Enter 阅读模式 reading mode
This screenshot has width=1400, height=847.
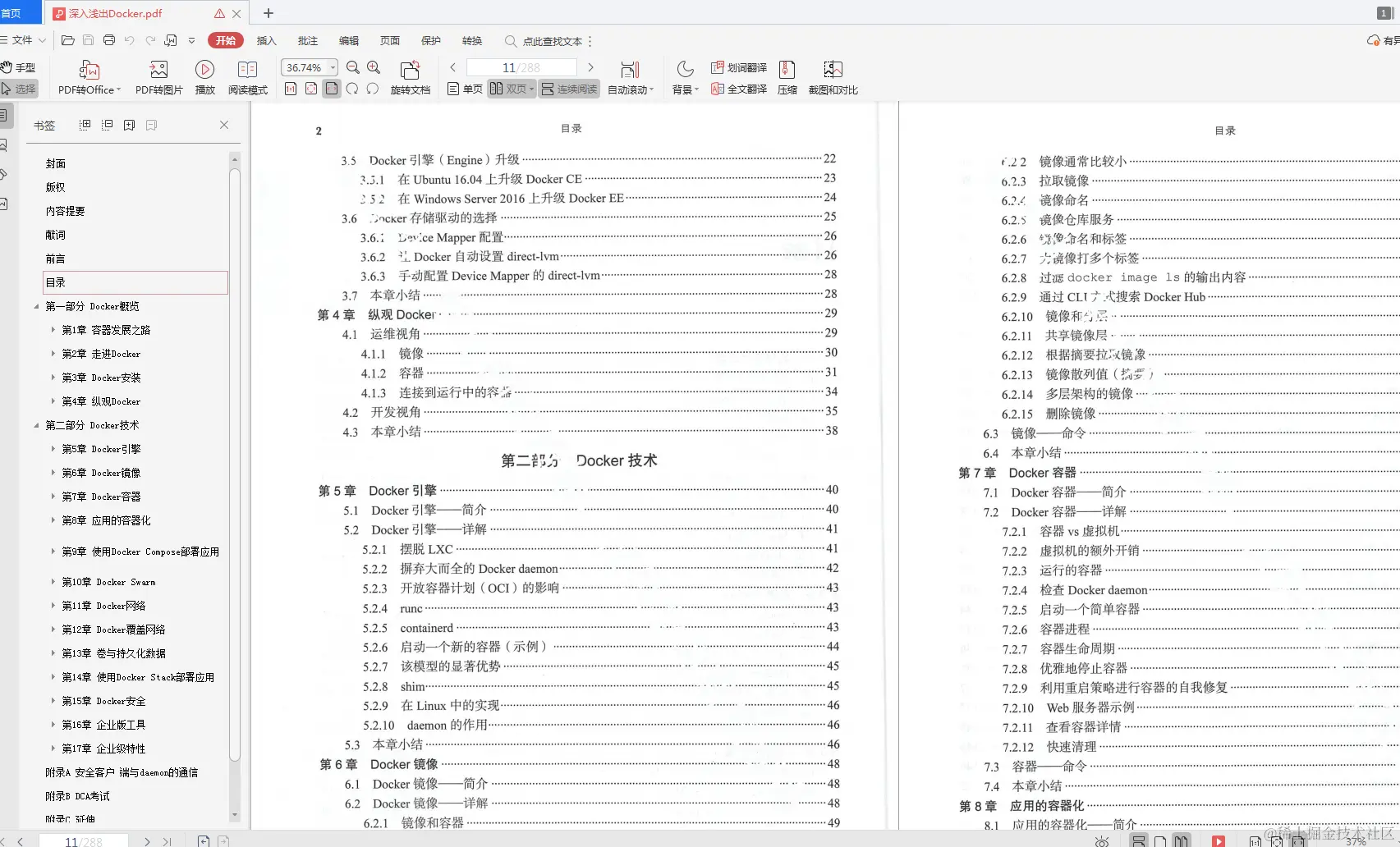point(248,76)
